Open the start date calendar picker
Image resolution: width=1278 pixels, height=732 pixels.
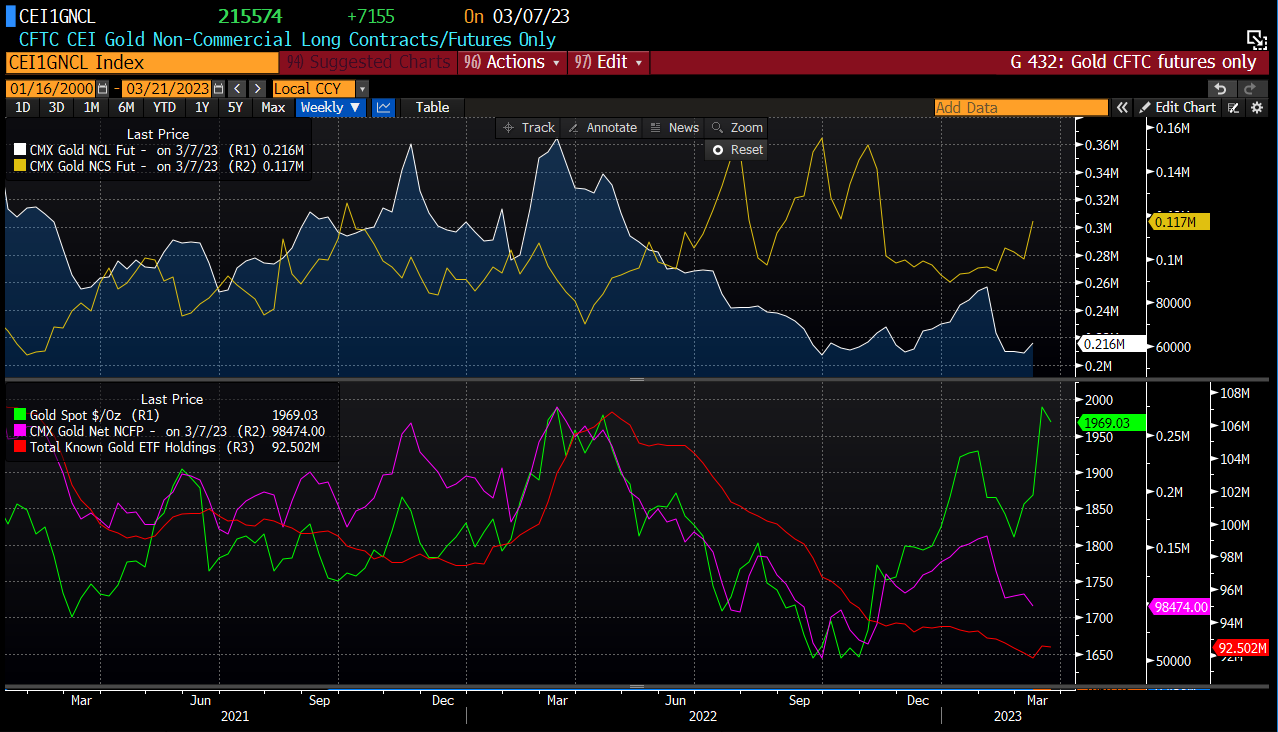pos(101,89)
